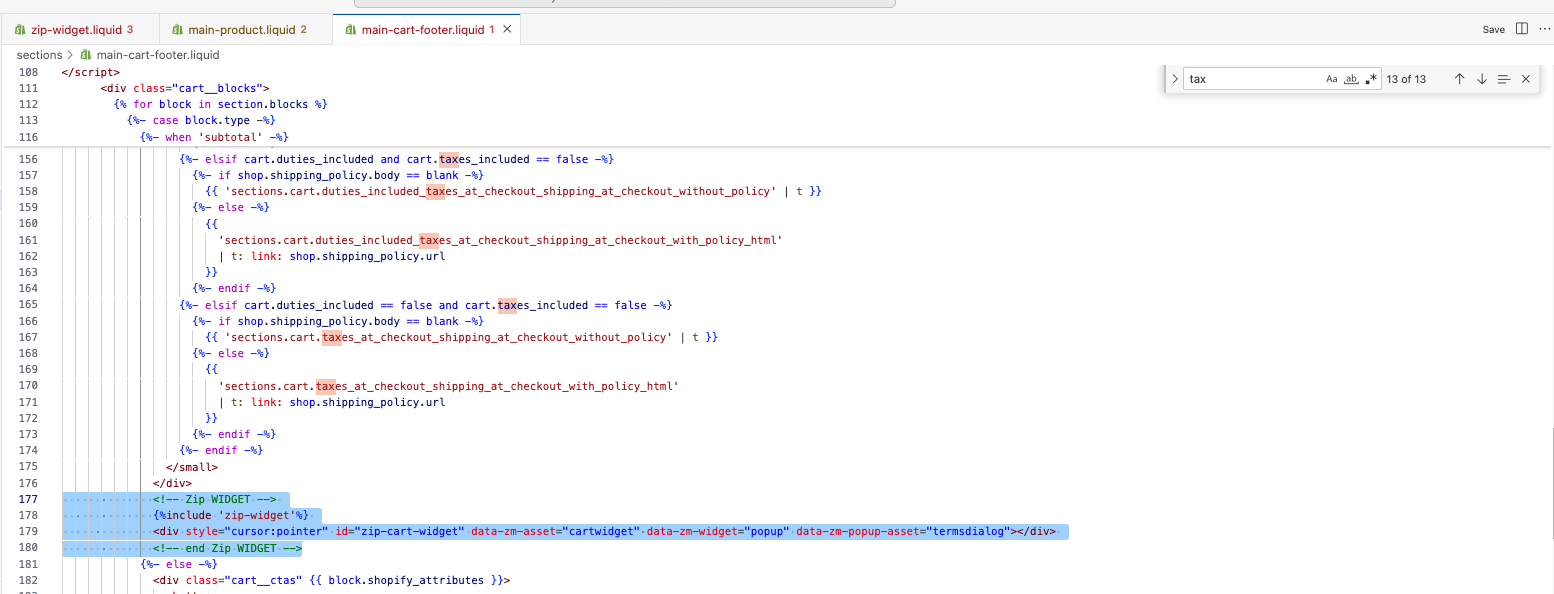Click the '<!-- end Zip WIDGET -->' comment
Screen dimensions: 1554x594
(227, 548)
